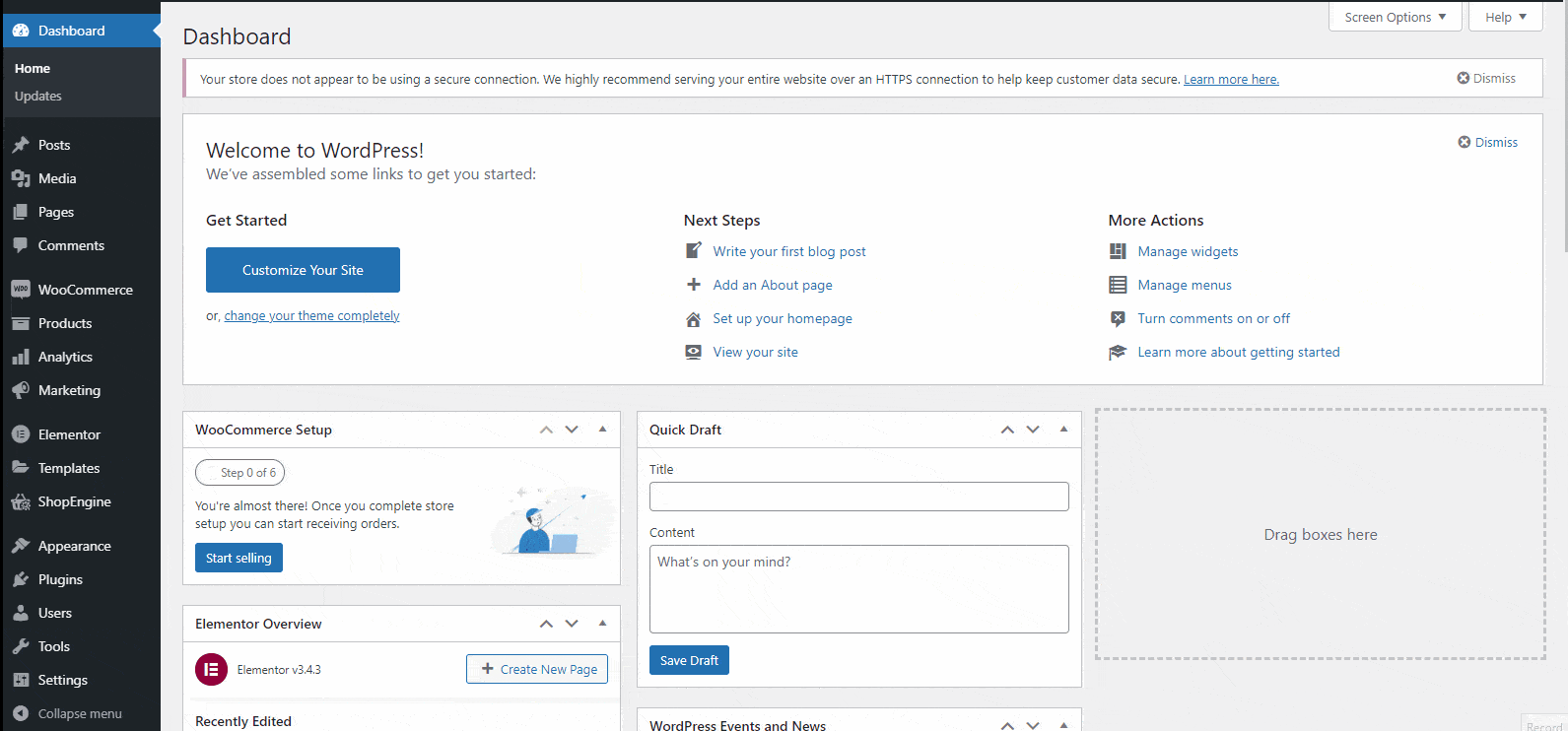
Task: Move Quick Draft box down
Action: (x=1033, y=430)
